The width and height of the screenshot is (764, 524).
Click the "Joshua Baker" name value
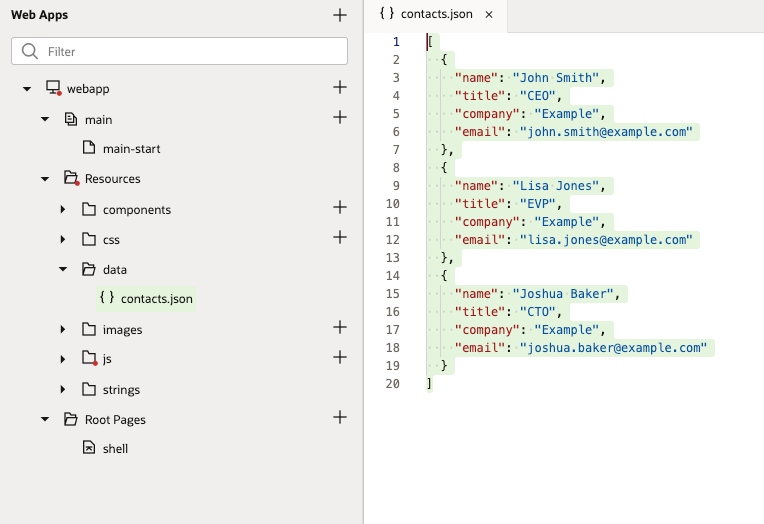562,294
